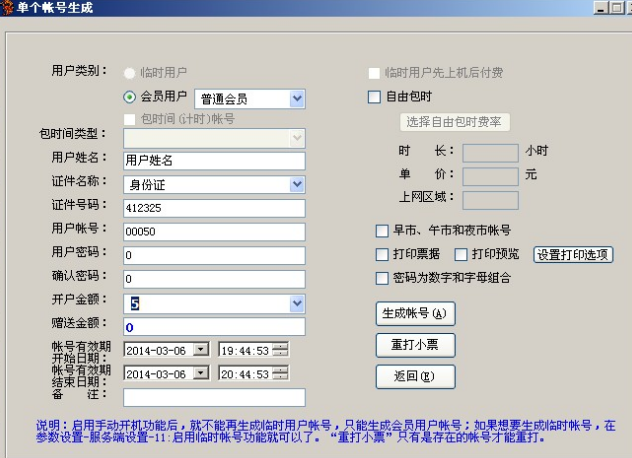
Task: Toggle 包时间(计时)帐号 checkbox
Action: pos(129,119)
